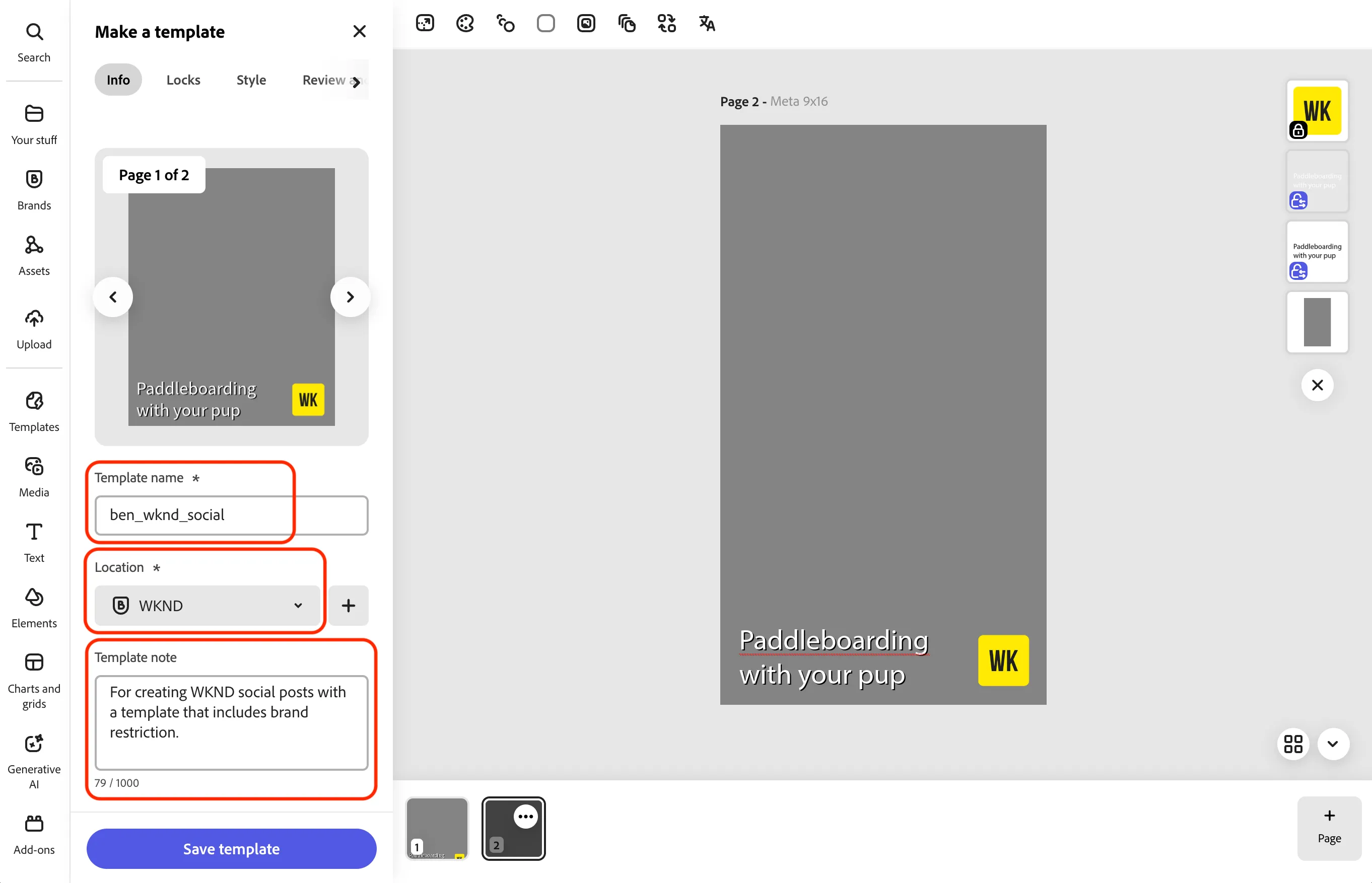Image resolution: width=1372 pixels, height=883 pixels.
Task: Open the Brands panel
Action: point(34,190)
